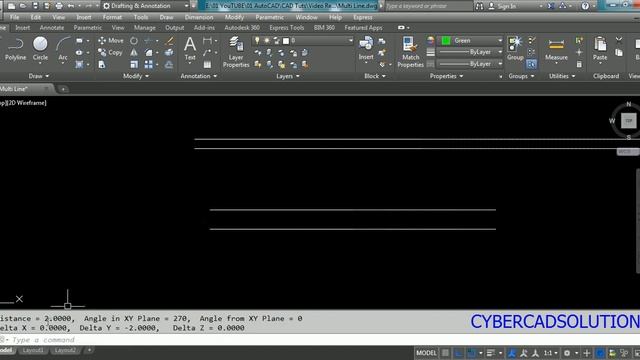Activate the Erase tool
This screenshot has height=360, width=640.
click(169, 41)
